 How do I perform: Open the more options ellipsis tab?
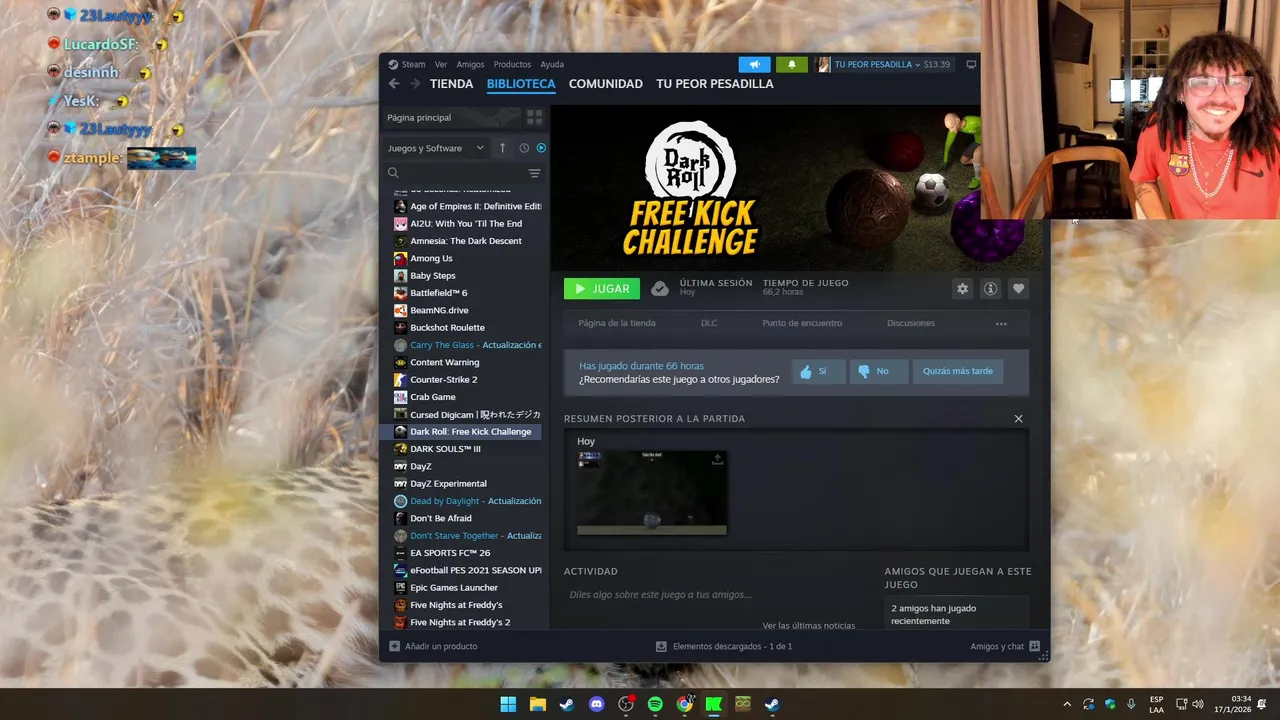[x=1001, y=324]
